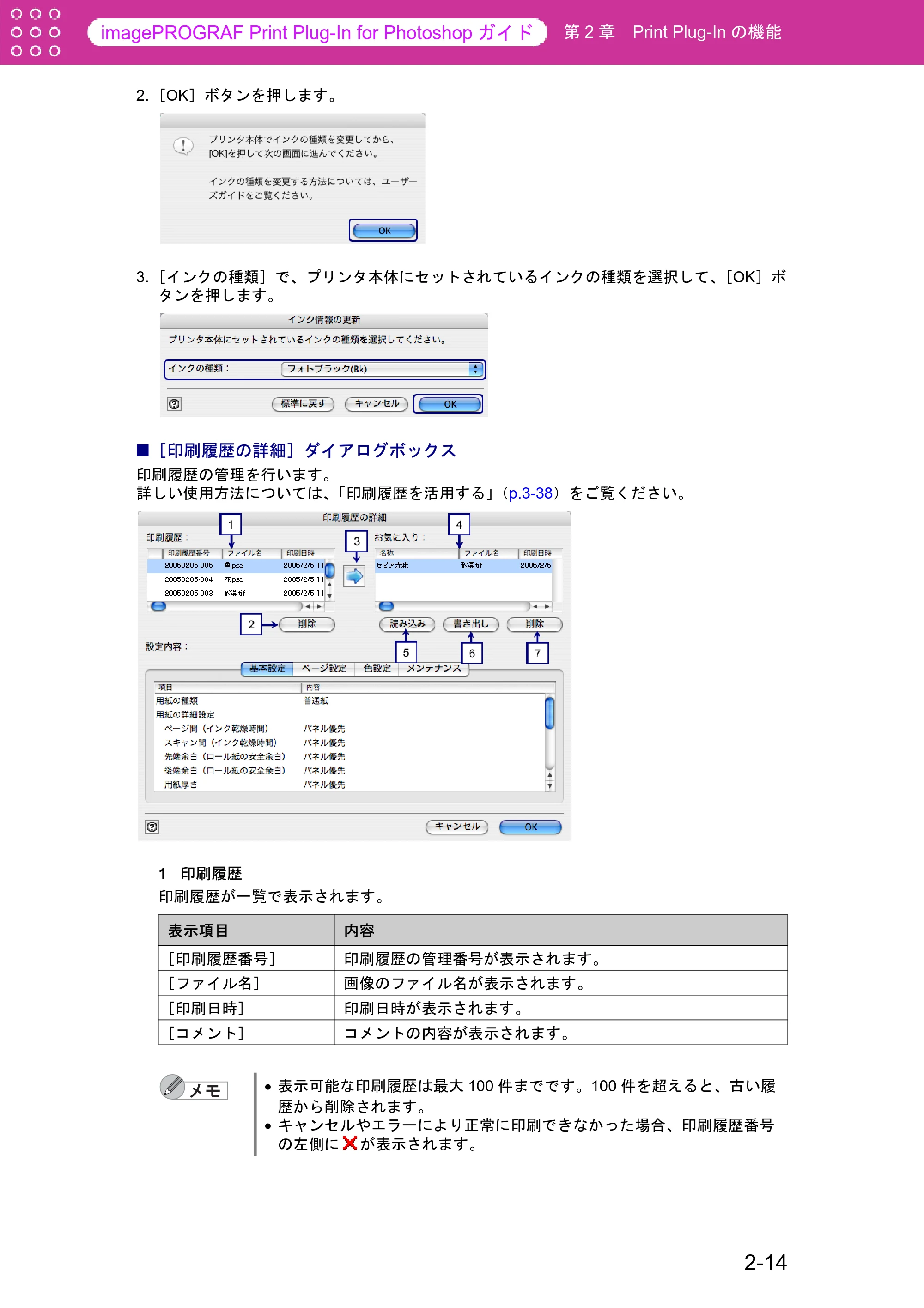Select print history row 20050205-003
924x1308 pixels.
(236, 593)
